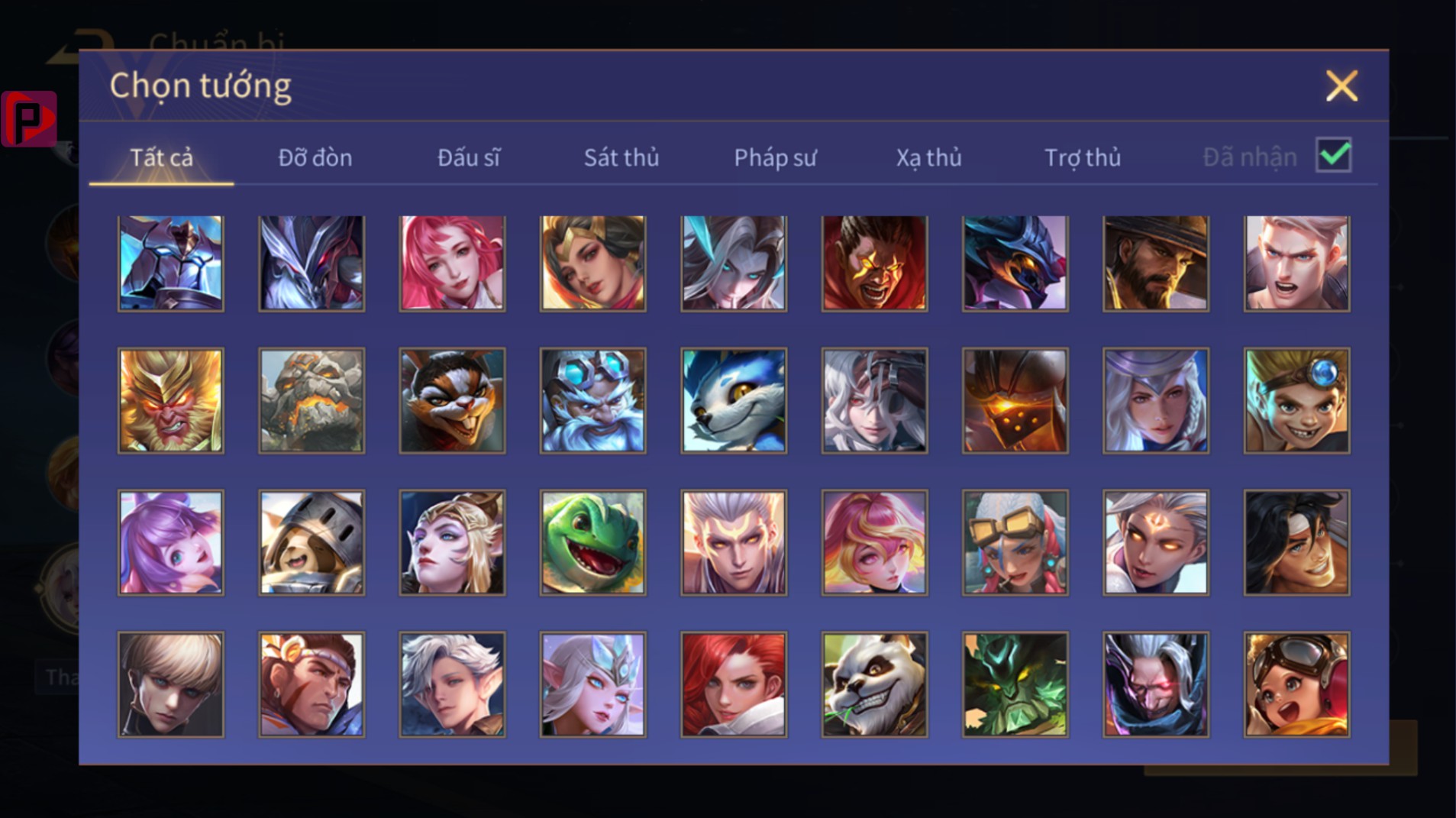Toggle the Đã nhận checkbox
Image resolution: width=1456 pixels, height=818 pixels.
coord(1334,155)
